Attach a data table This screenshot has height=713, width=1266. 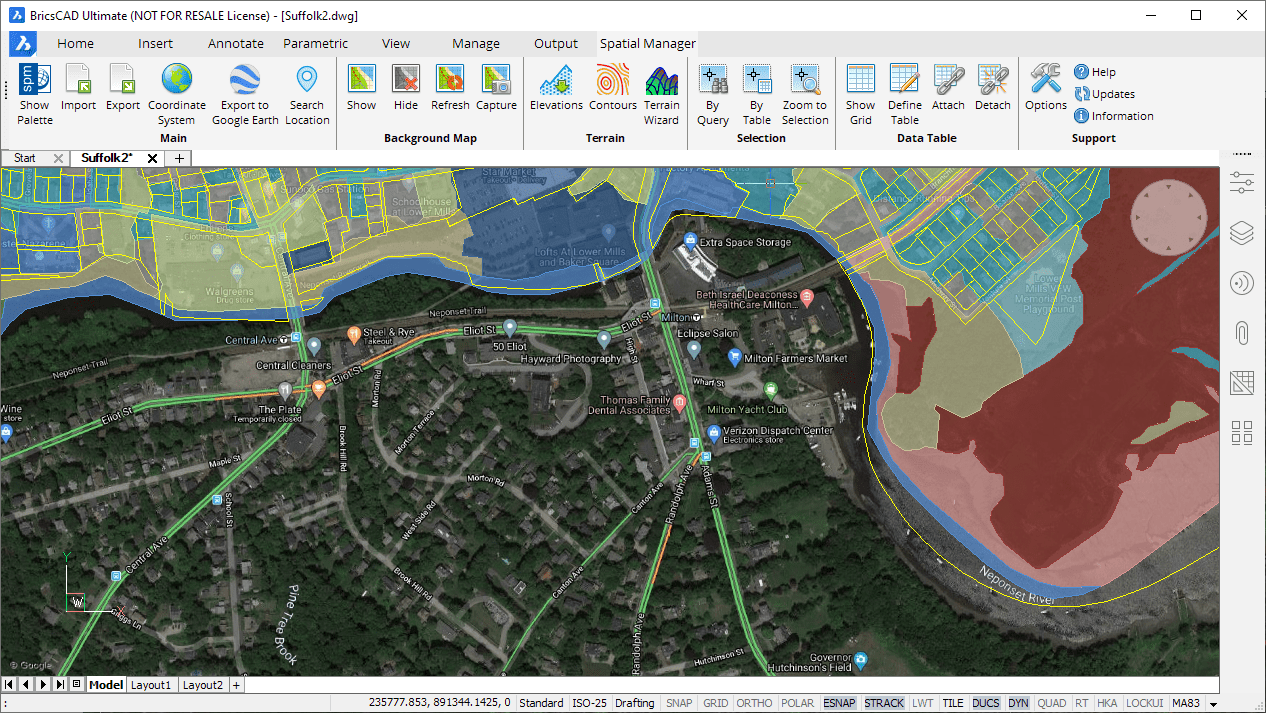coord(948,88)
